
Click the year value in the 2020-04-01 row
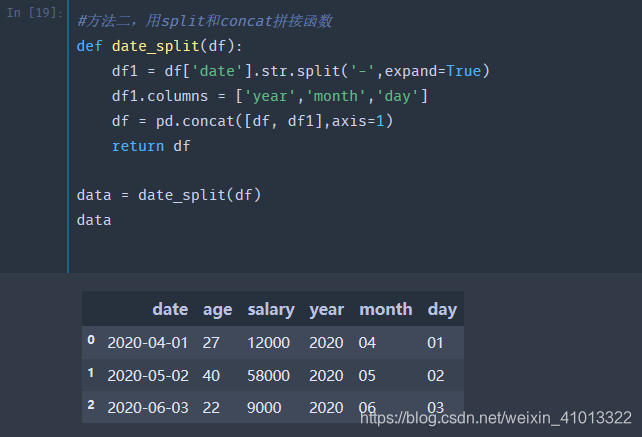[326, 343]
